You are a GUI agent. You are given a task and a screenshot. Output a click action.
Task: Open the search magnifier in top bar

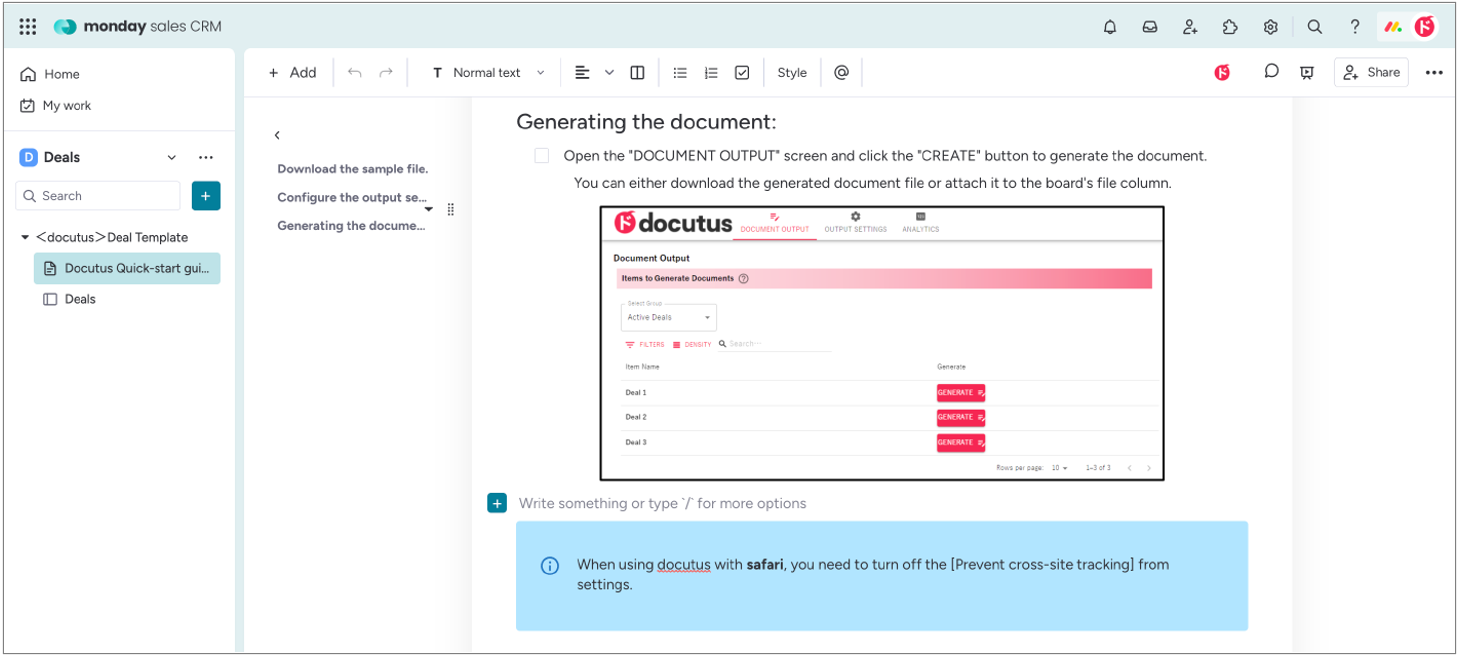pos(1315,27)
